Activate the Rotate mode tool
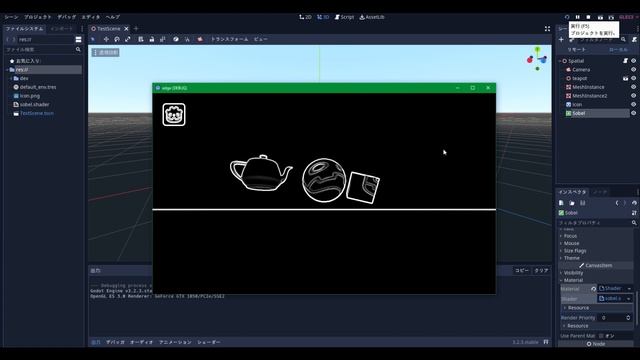Image resolution: width=640 pixels, height=360 pixels. coord(117,39)
